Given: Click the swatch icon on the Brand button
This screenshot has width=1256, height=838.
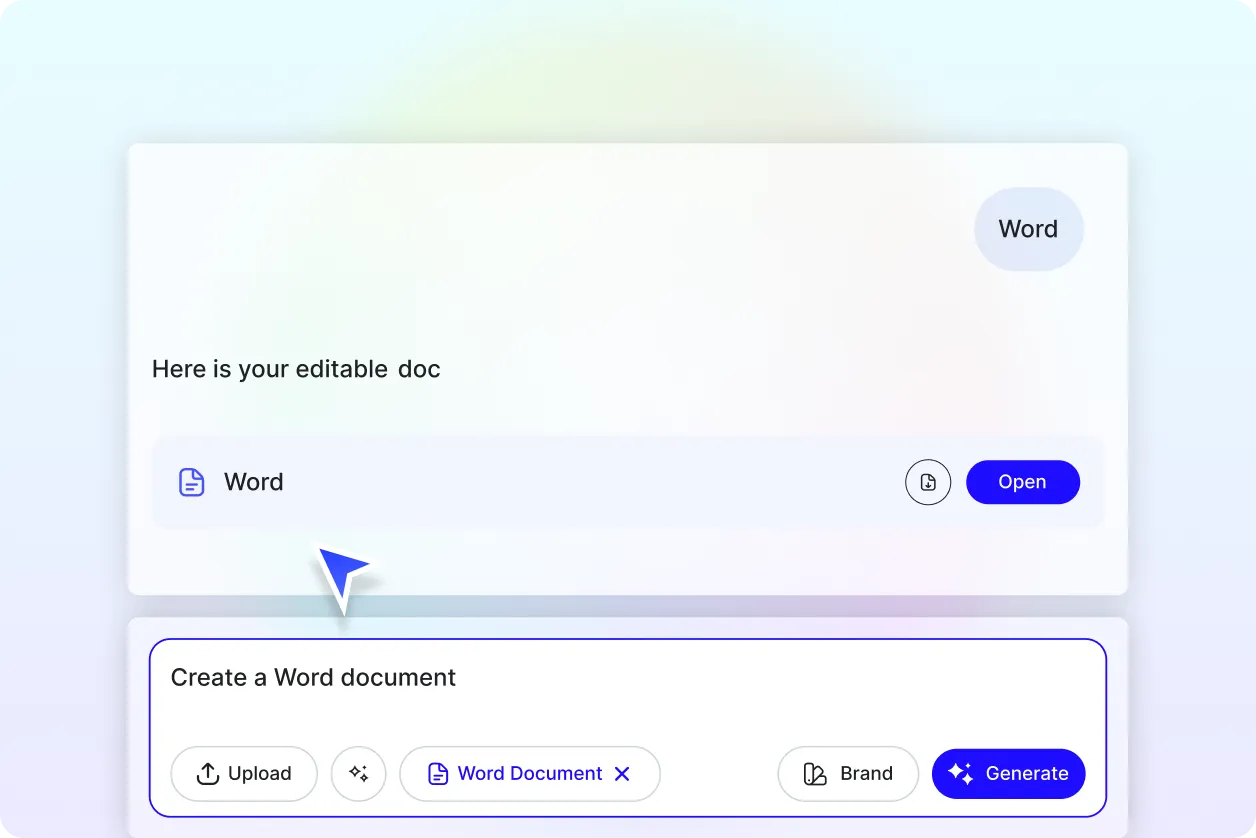Looking at the screenshot, I should 815,773.
